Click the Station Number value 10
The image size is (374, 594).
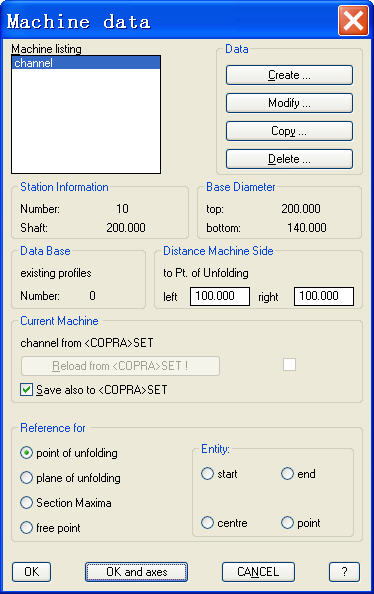tap(122, 209)
